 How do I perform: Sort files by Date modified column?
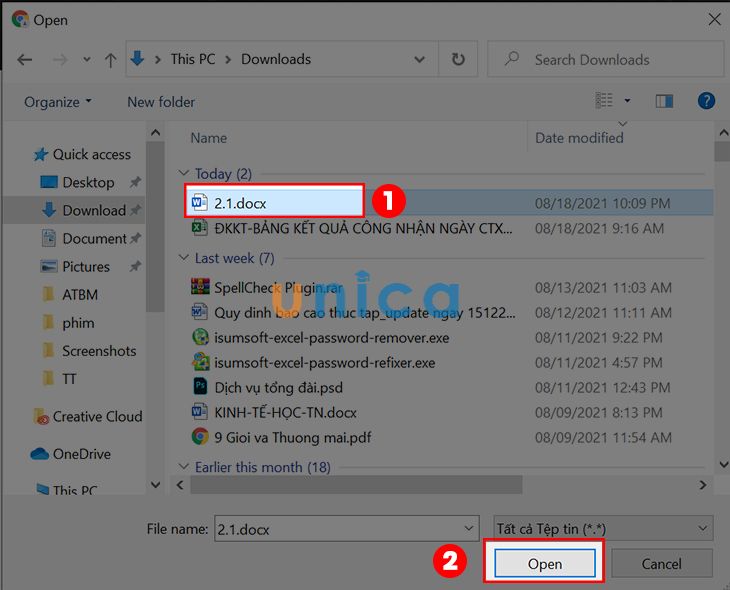pyautogui.click(x=579, y=138)
